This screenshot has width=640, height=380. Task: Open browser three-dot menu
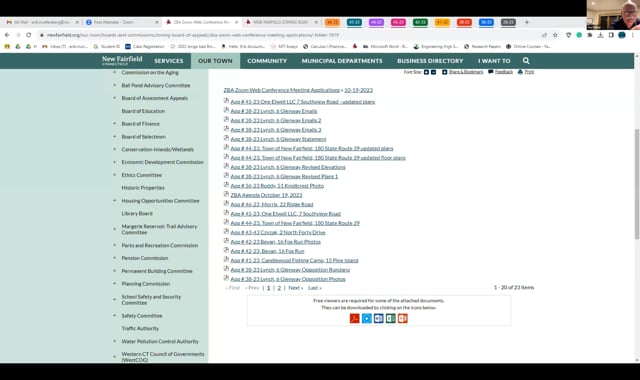point(633,35)
